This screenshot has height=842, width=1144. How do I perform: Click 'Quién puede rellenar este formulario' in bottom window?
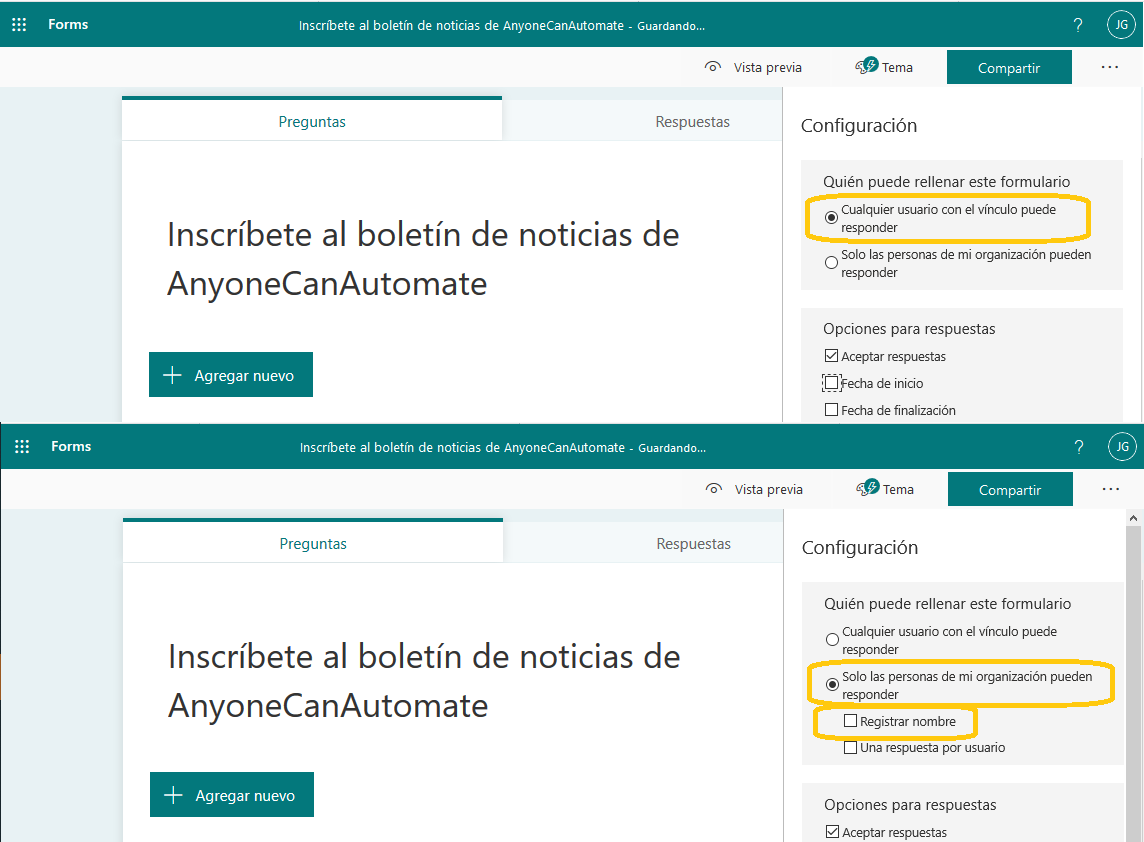pos(948,603)
